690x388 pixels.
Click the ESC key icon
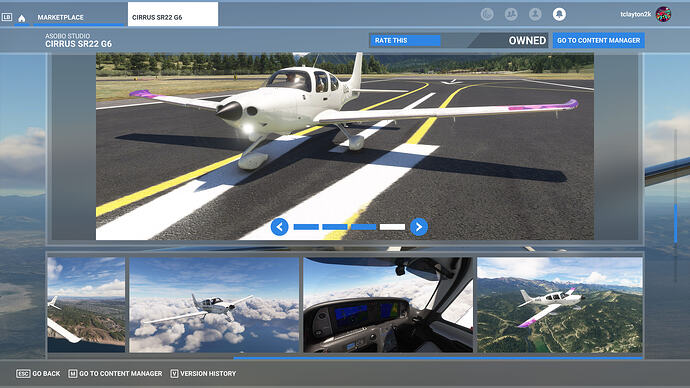[23, 373]
